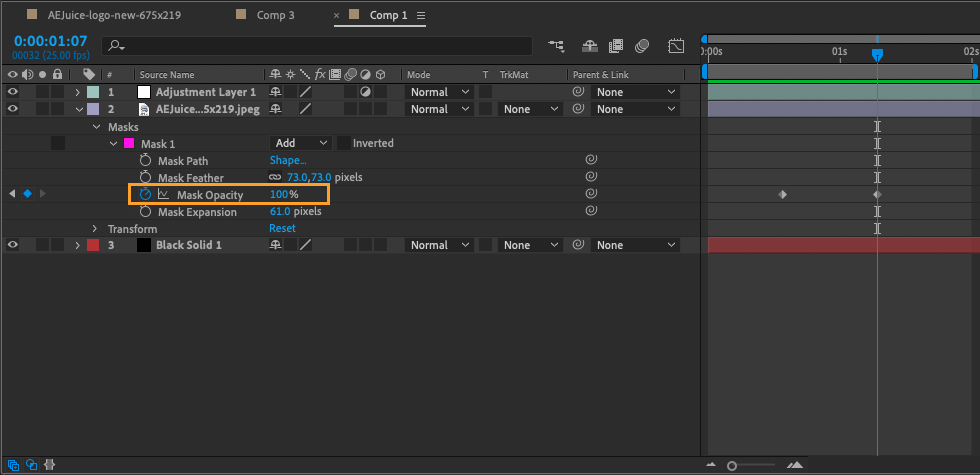This screenshot has width=980, height=475.
Task: Collapse the Masks group disclosure arrow
Action: click(x=96, y=127)
